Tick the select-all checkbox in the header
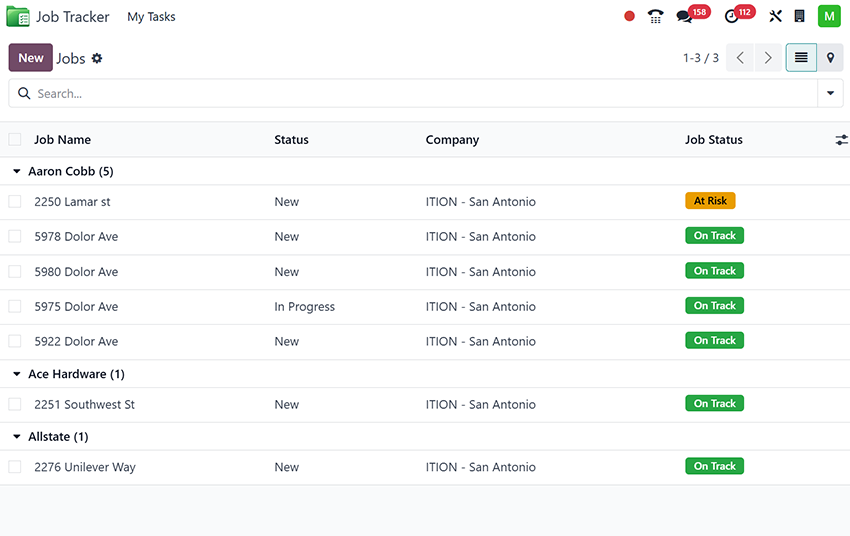 tap(15, 140)
